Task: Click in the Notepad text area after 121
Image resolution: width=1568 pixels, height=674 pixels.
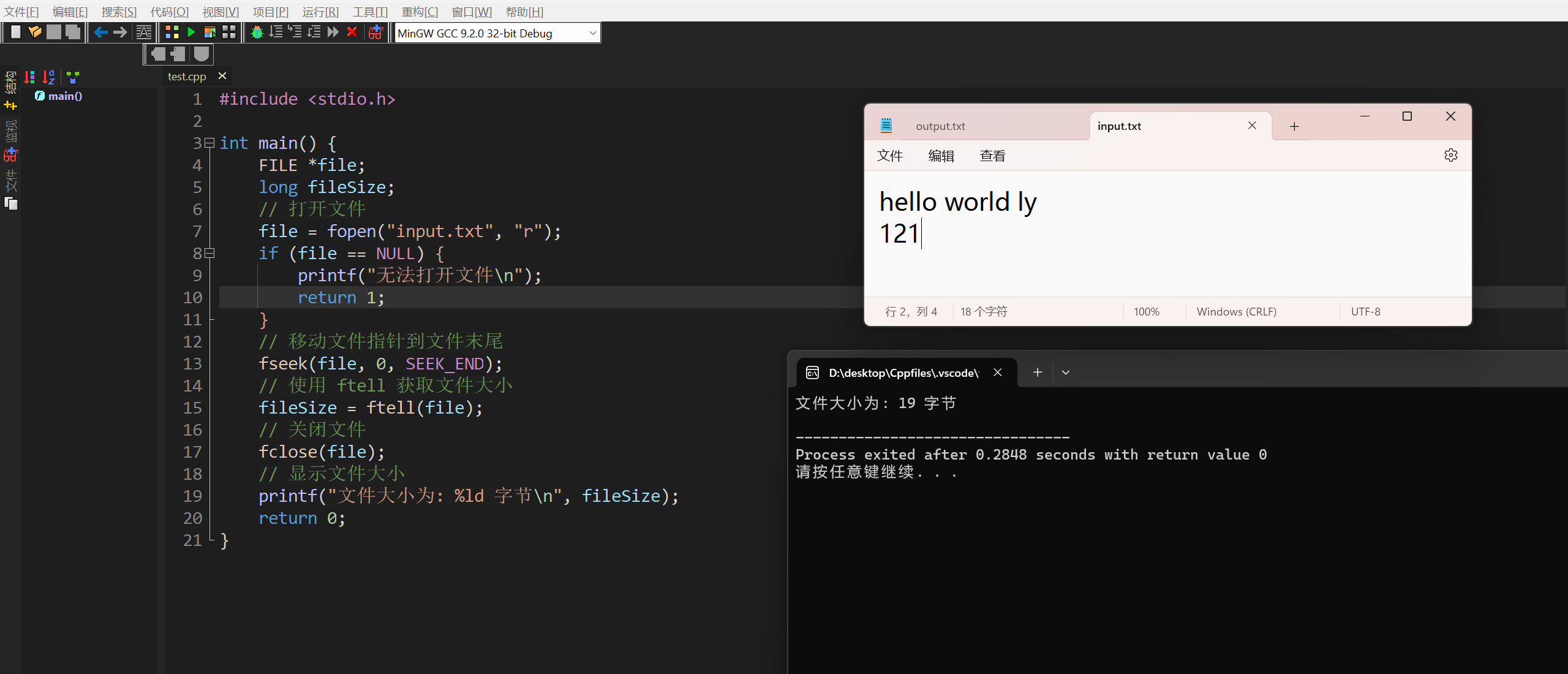Action: click(x=922, y=234)
